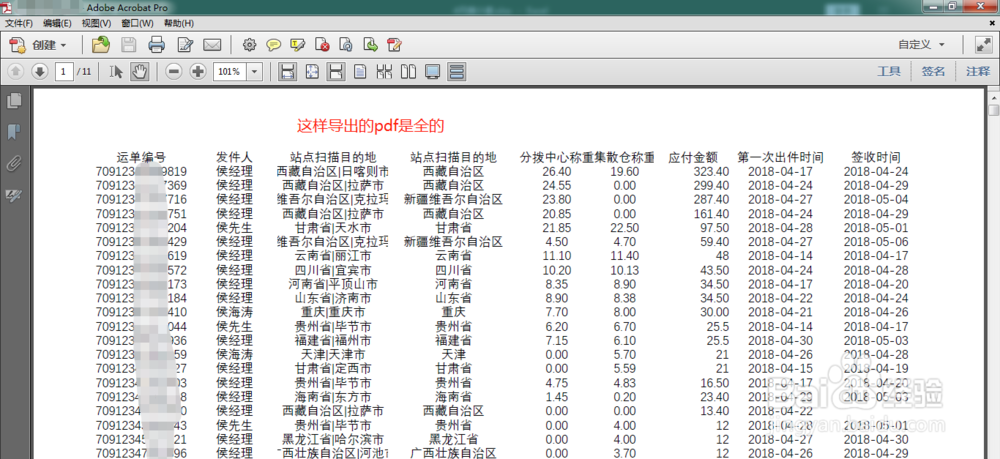Click the 黑龙江省|哈尔滨市 cell

[333, 439]
